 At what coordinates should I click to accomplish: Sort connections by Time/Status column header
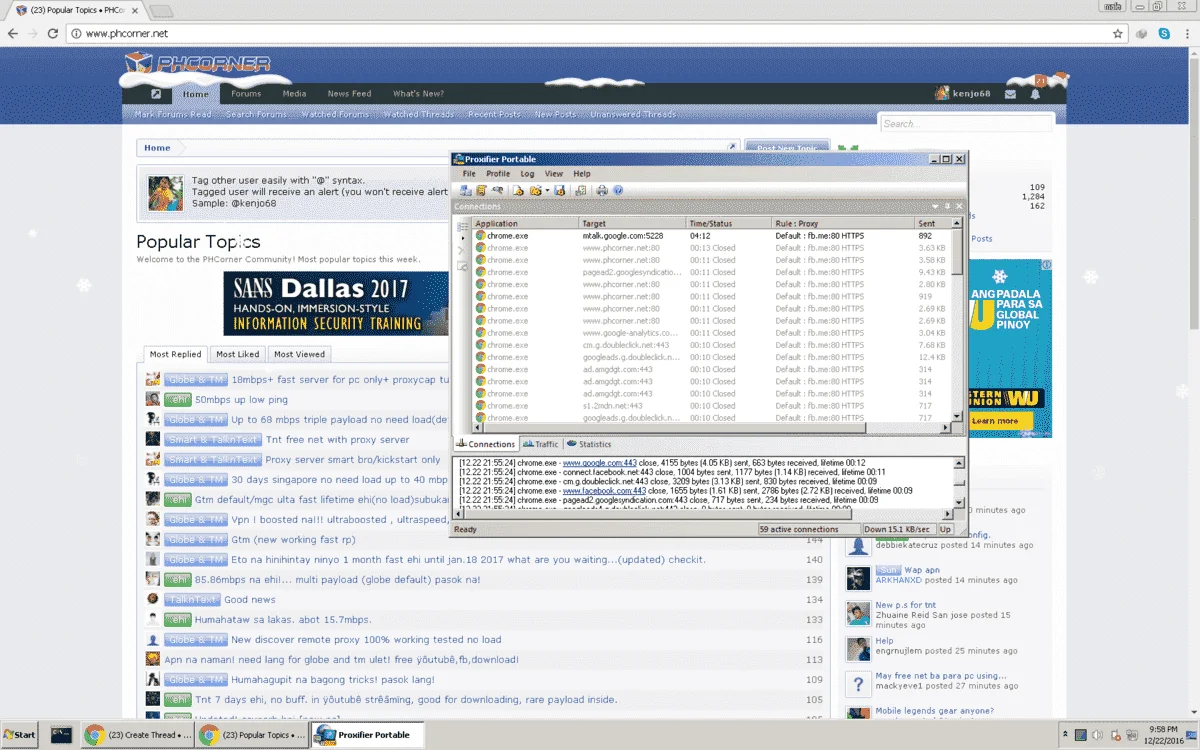pyautogui.click(x=729, y=224)
